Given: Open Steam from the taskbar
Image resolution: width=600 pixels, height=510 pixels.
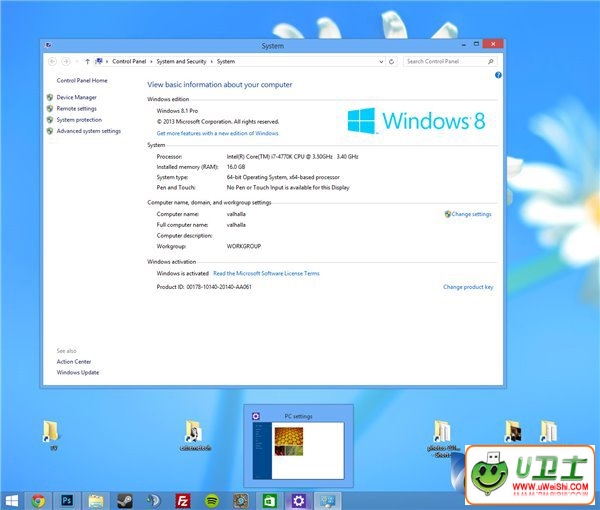Looking at the screenshot, I should (125, 500).
